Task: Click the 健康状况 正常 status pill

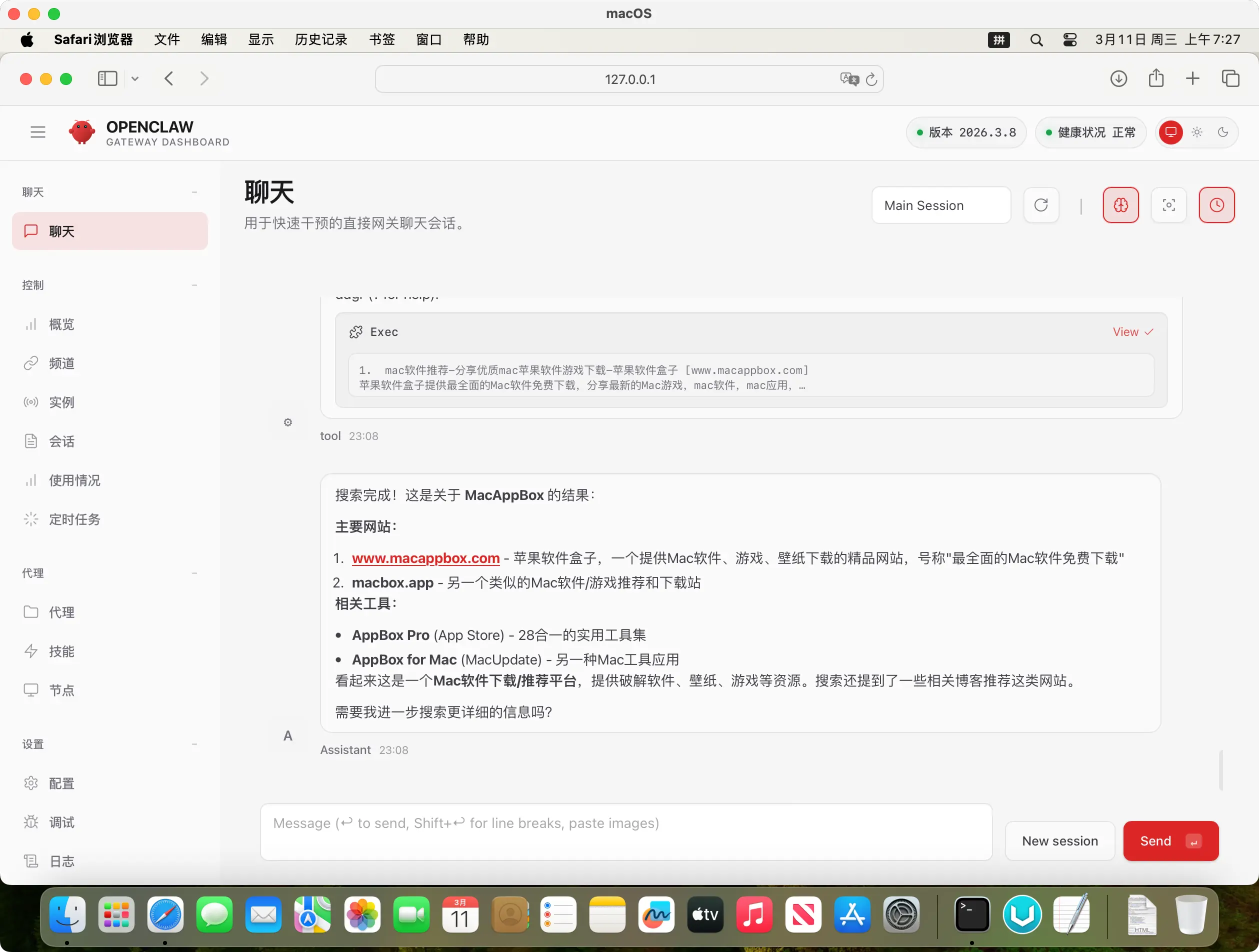Action: (1090, 132)
